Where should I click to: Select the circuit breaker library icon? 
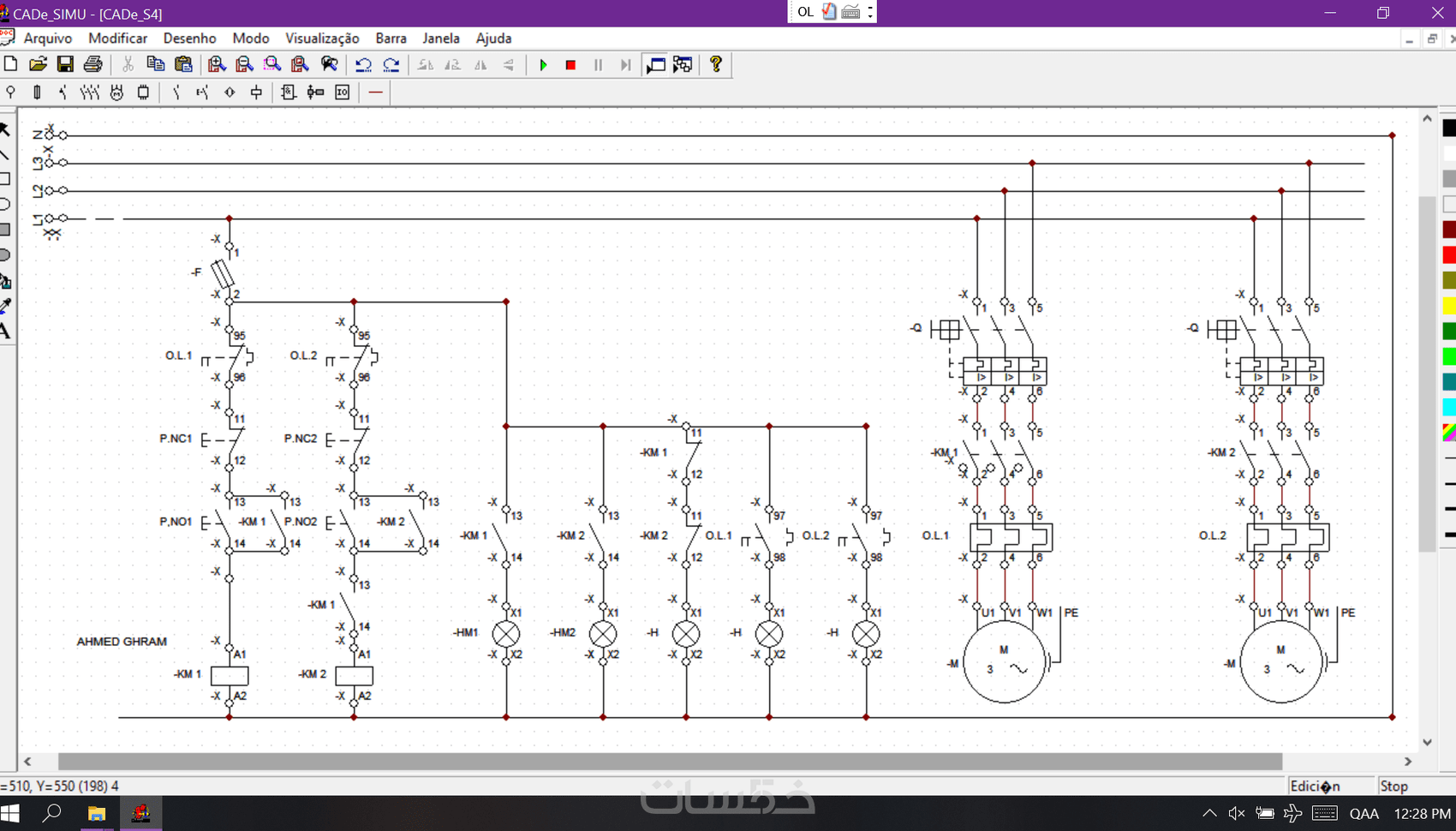click(x=63, y=92)
